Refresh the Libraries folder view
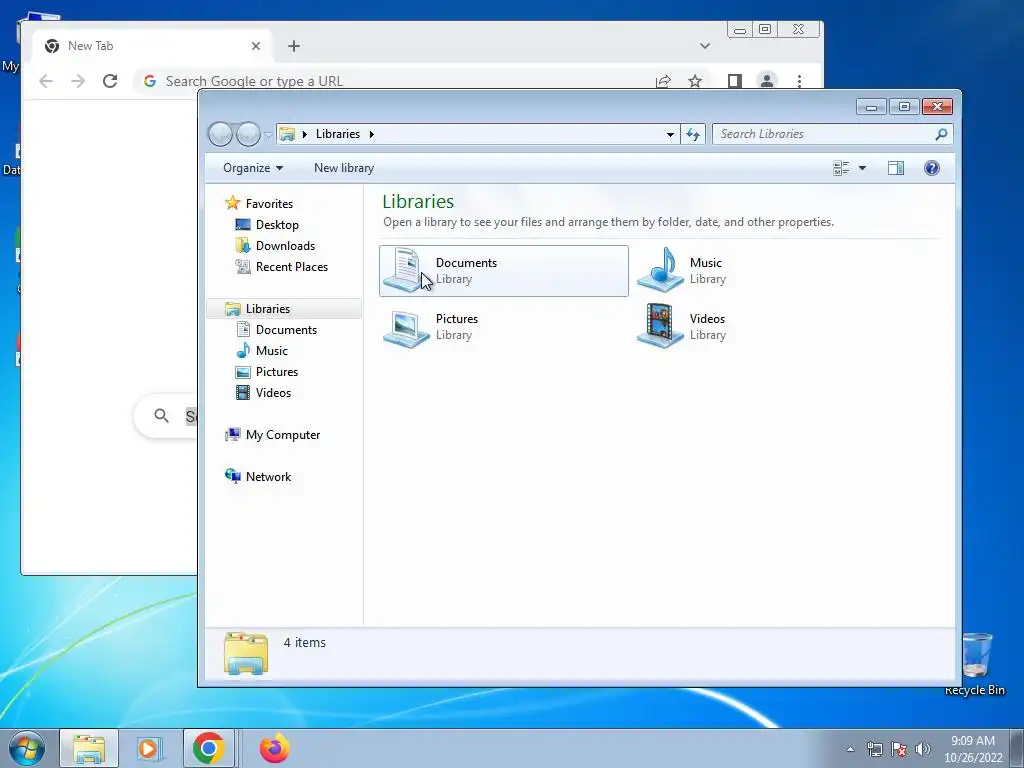The width and height of the screenshot is (1024, 768). [693, 135]
